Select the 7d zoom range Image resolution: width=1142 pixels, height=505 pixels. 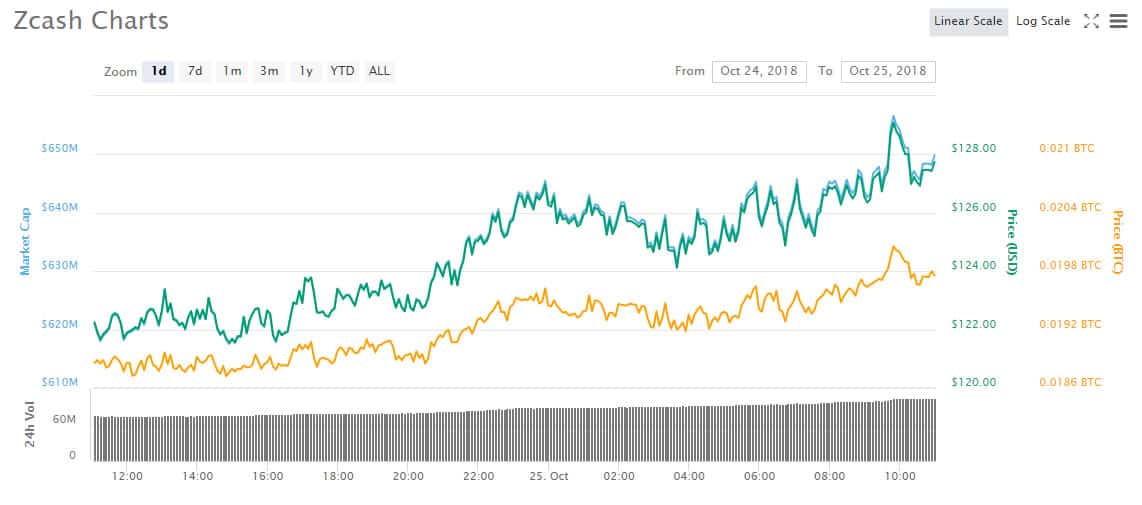point(194,71)
